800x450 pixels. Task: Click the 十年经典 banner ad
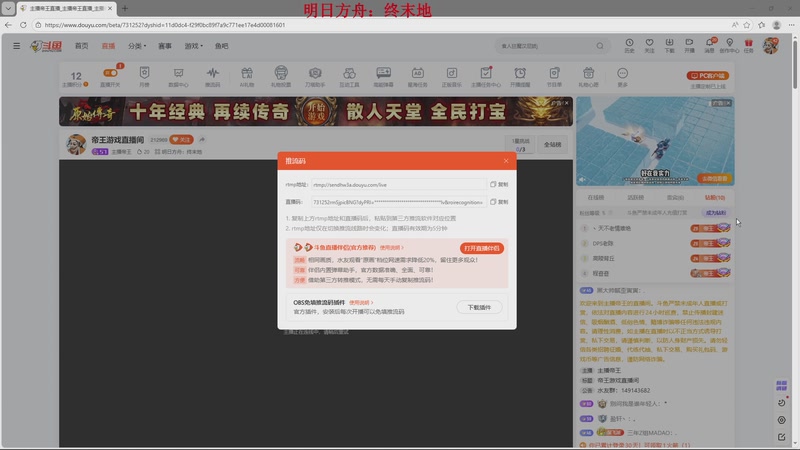316,111
